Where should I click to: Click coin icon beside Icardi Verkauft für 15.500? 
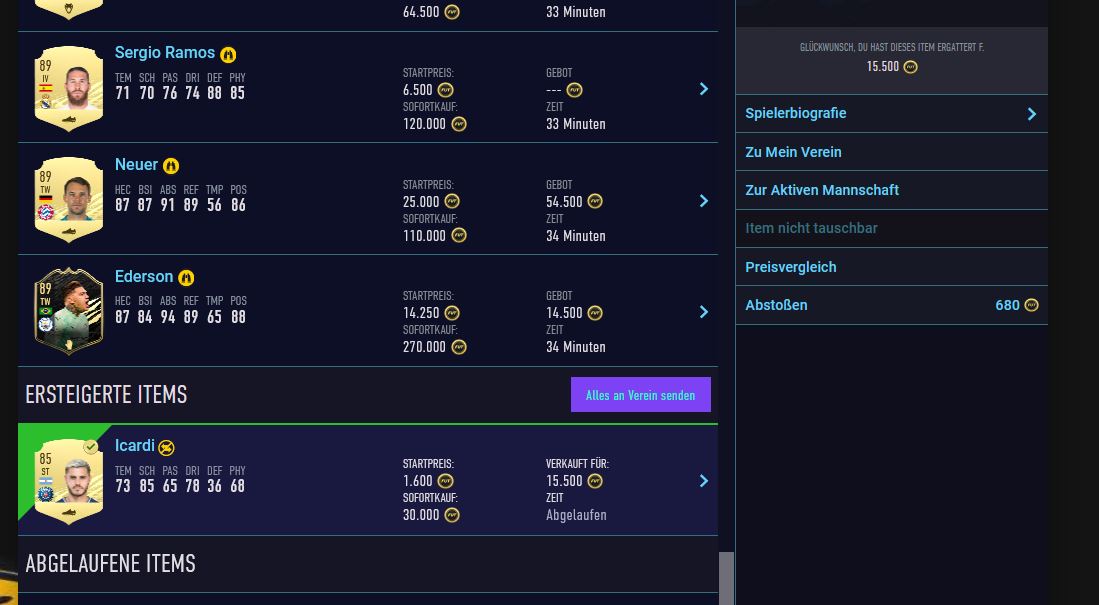pyautogui.click(x=594, y=482)
